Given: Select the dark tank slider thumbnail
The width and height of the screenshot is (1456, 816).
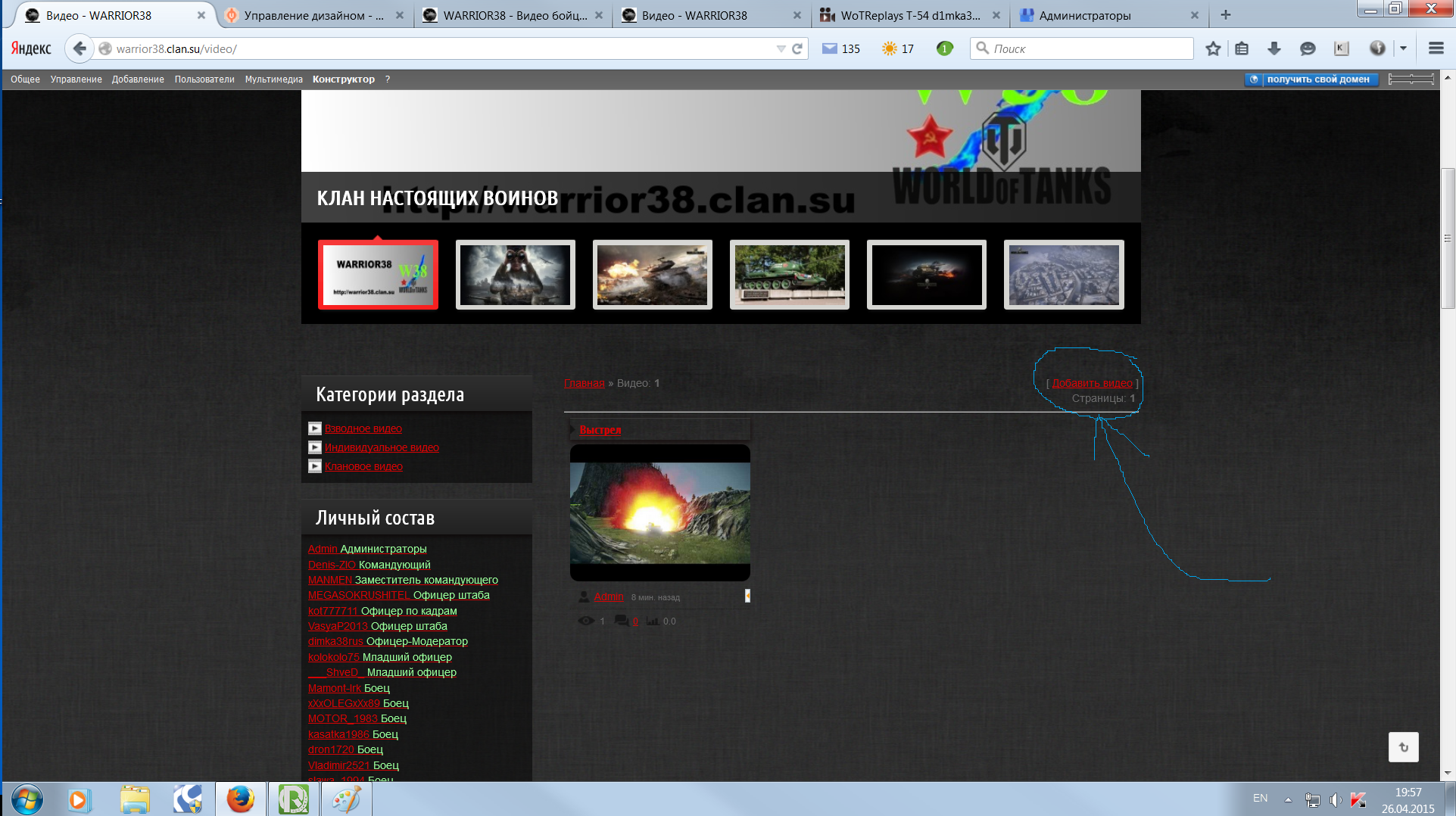Looking at the screenshot, I should pyautogui.click(x=926, y=275).
